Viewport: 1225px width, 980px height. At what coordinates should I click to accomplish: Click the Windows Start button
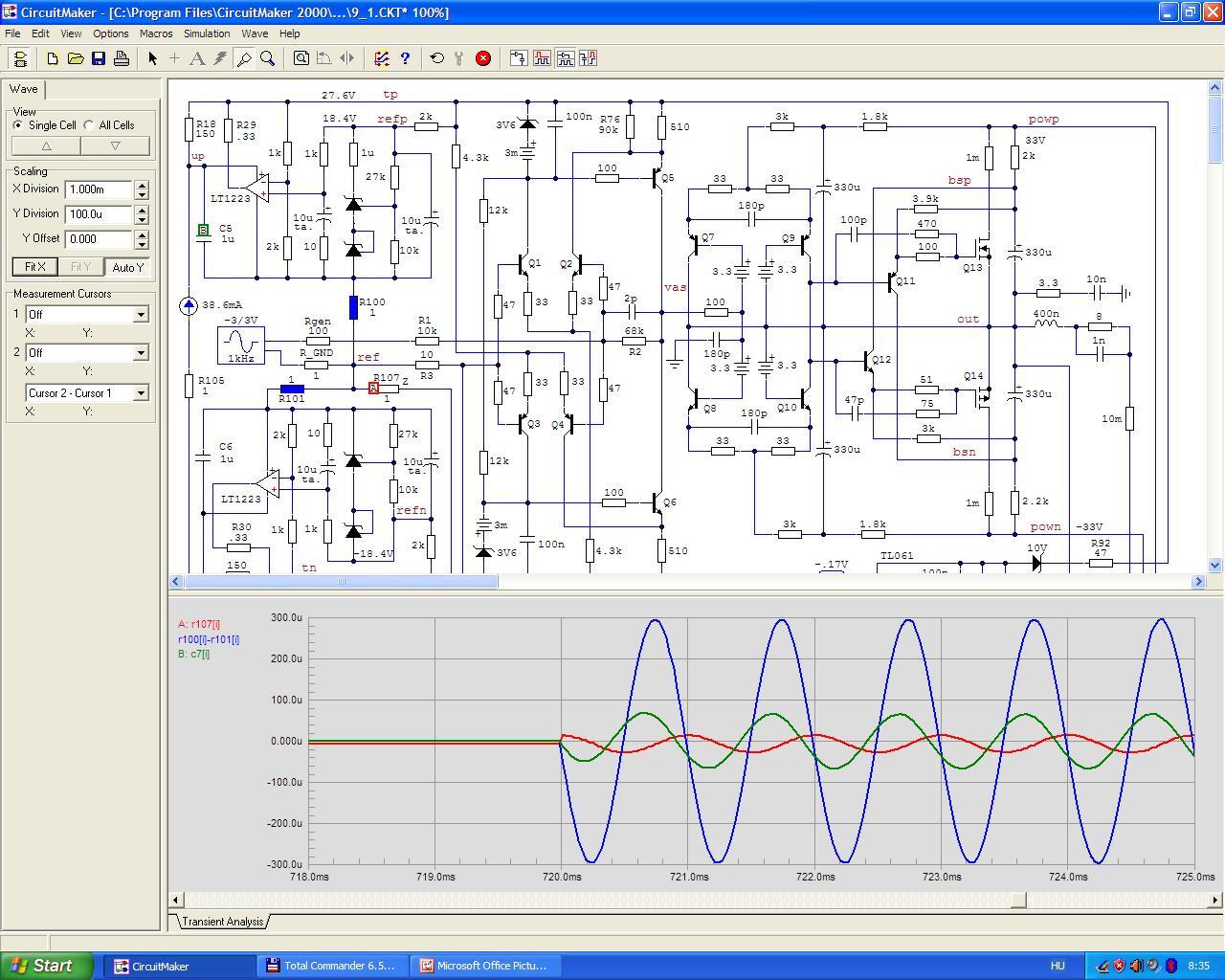(47, 966)
